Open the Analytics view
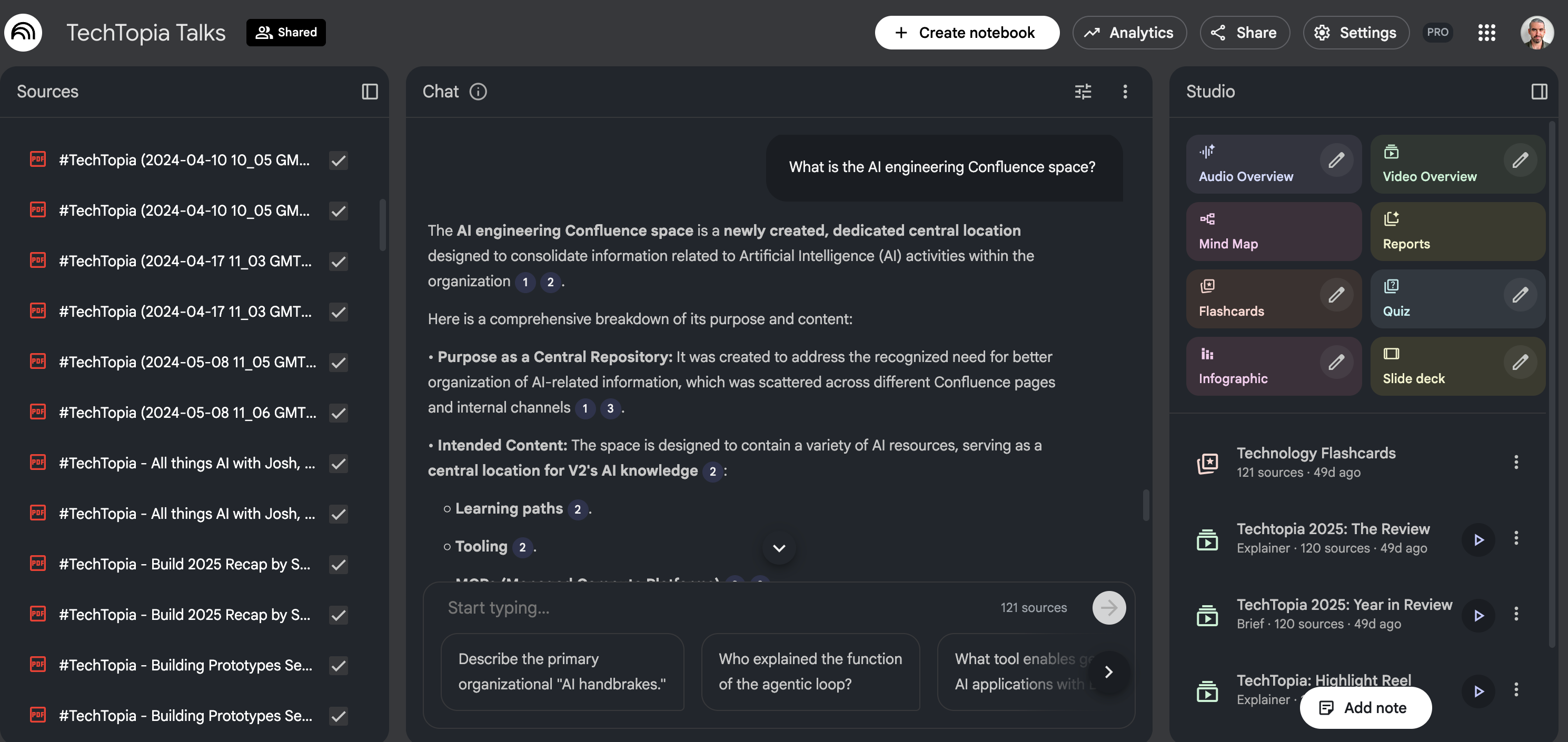 1129,32
